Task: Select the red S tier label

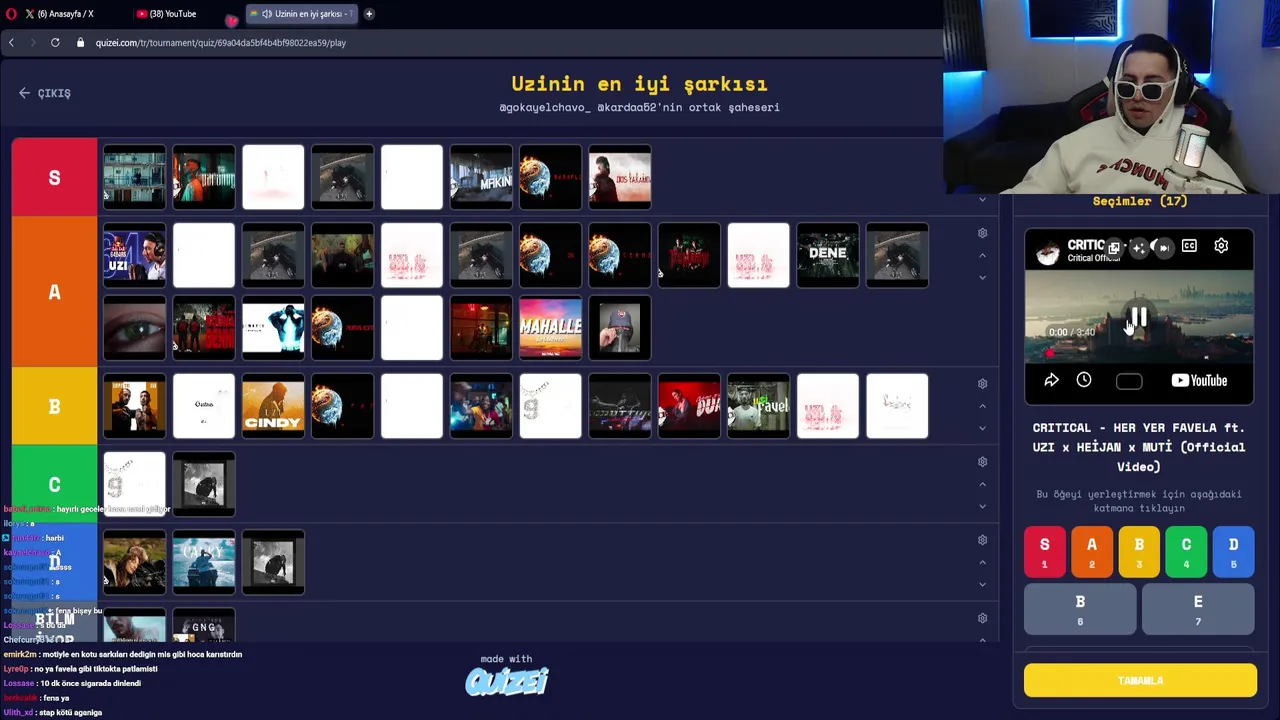Action: (x=54, y=177)
